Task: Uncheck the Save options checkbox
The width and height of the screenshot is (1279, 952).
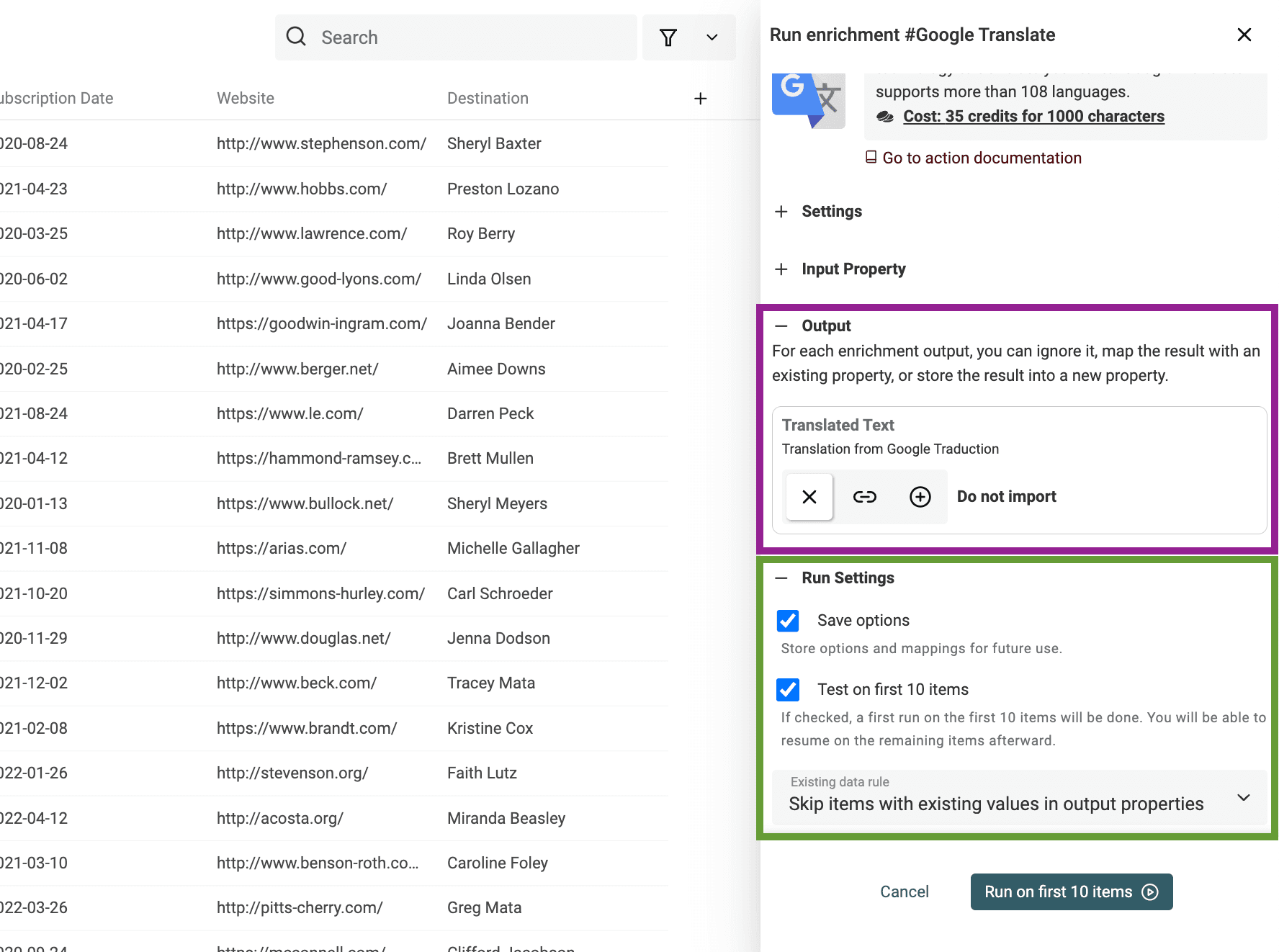Action: tap(788, 620)
